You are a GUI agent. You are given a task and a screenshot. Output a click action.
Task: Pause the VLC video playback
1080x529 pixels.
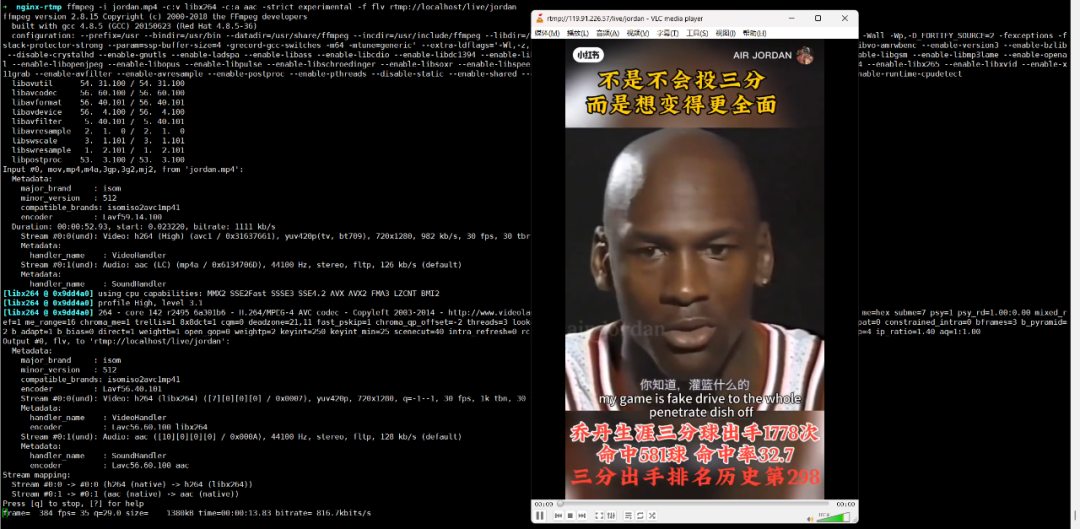540,515
